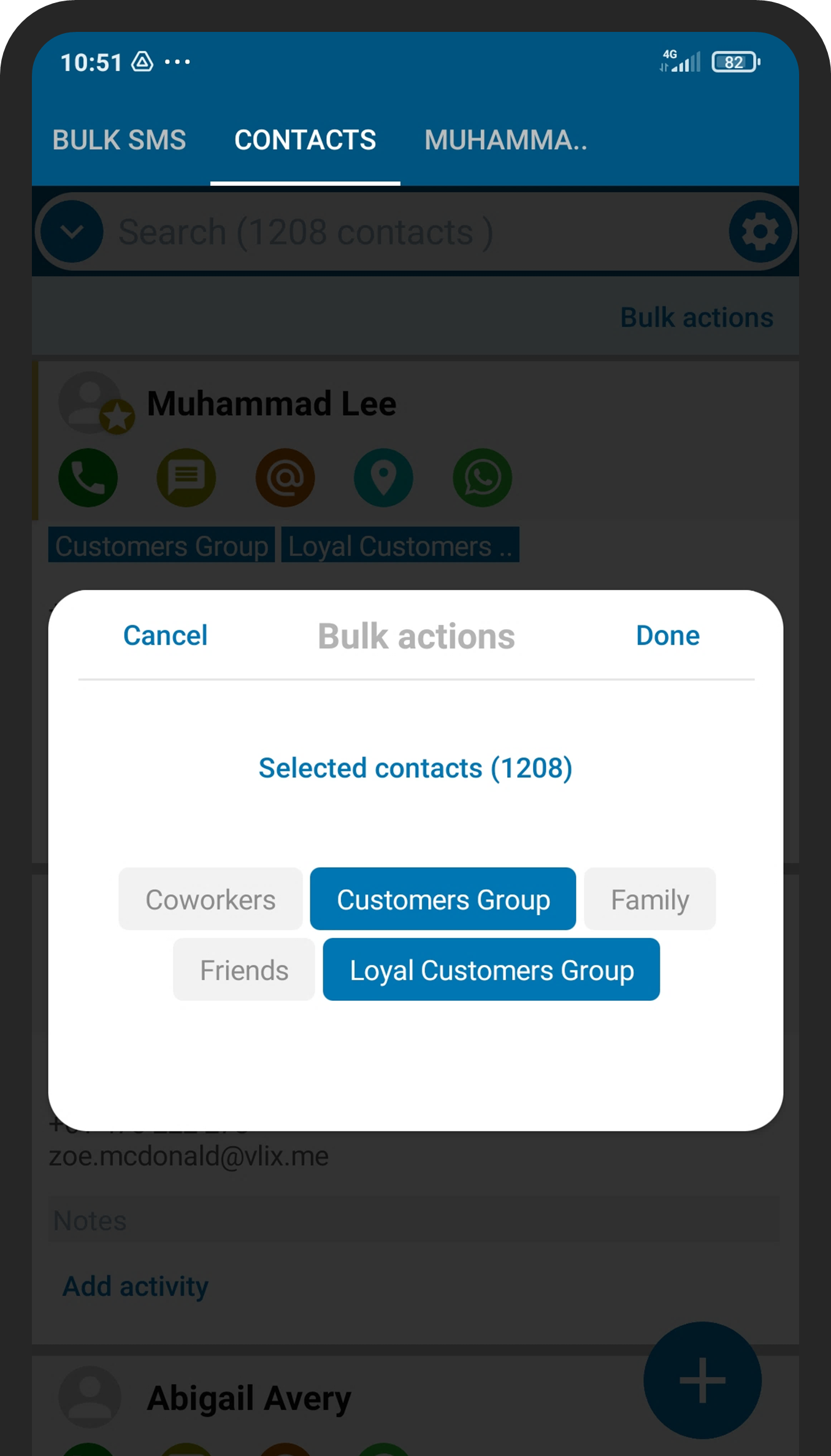Viewport: 831px width, 1456px height.
Task: Tap the plus add contact button
Action: point(702,1380)
